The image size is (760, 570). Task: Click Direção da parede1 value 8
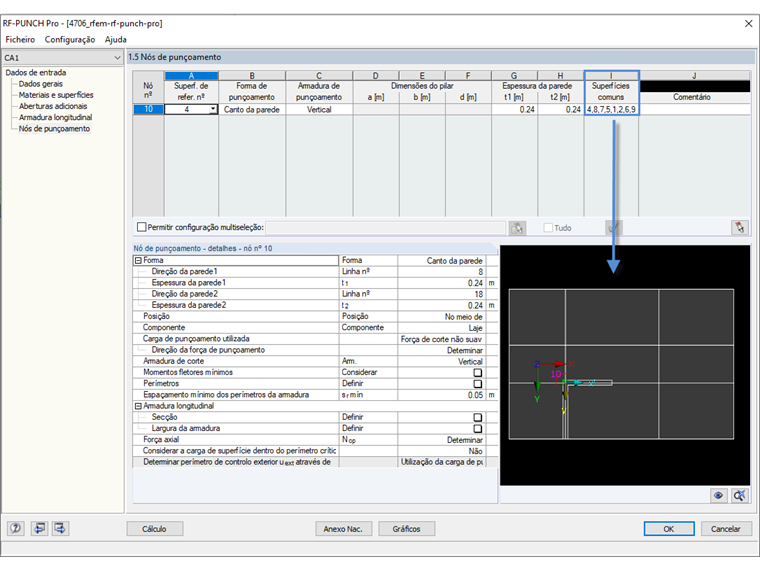coord(441,272)
